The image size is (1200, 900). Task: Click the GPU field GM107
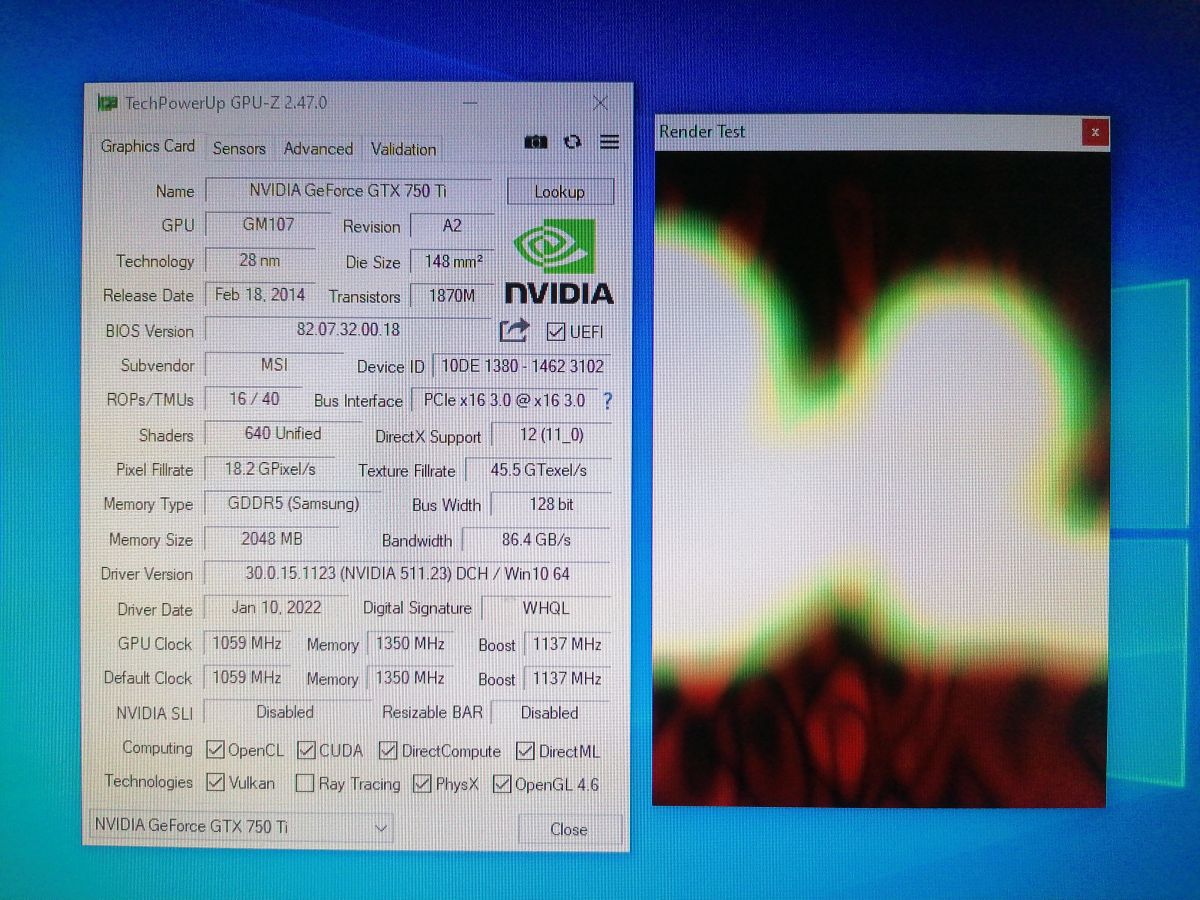click(x=268, y=224)
